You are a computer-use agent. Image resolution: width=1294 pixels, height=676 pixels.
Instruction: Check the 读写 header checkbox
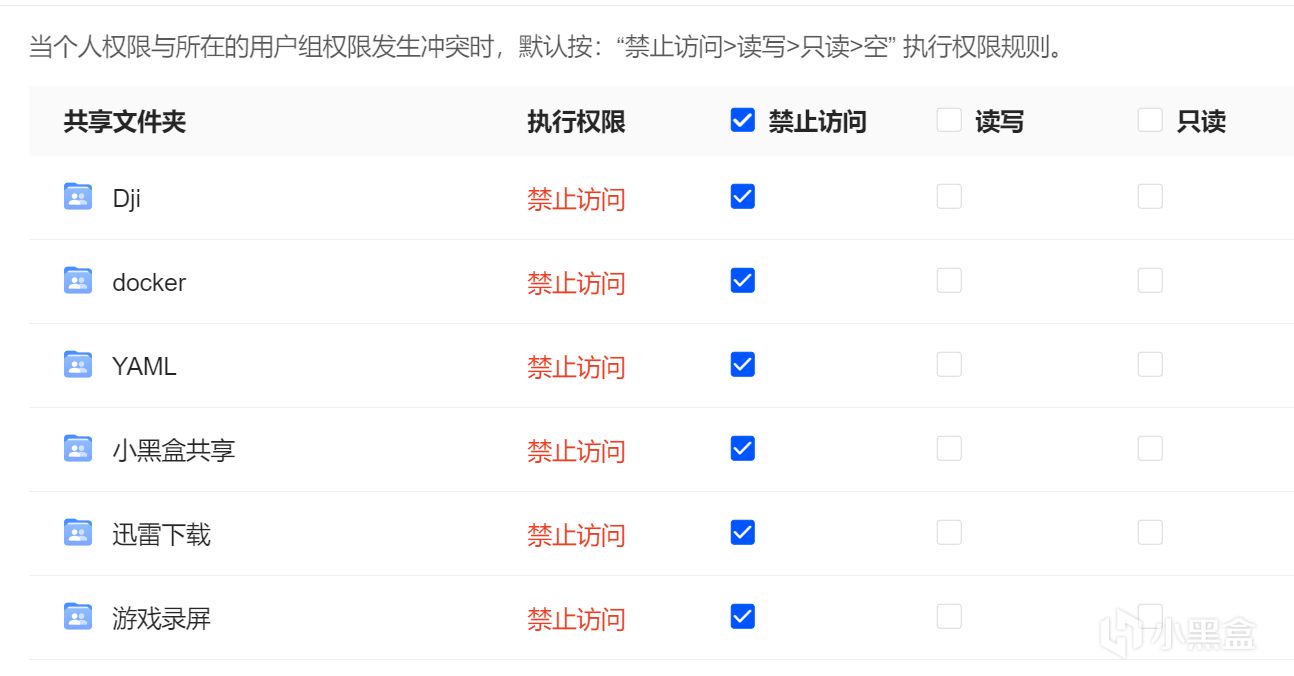point(948,121)
